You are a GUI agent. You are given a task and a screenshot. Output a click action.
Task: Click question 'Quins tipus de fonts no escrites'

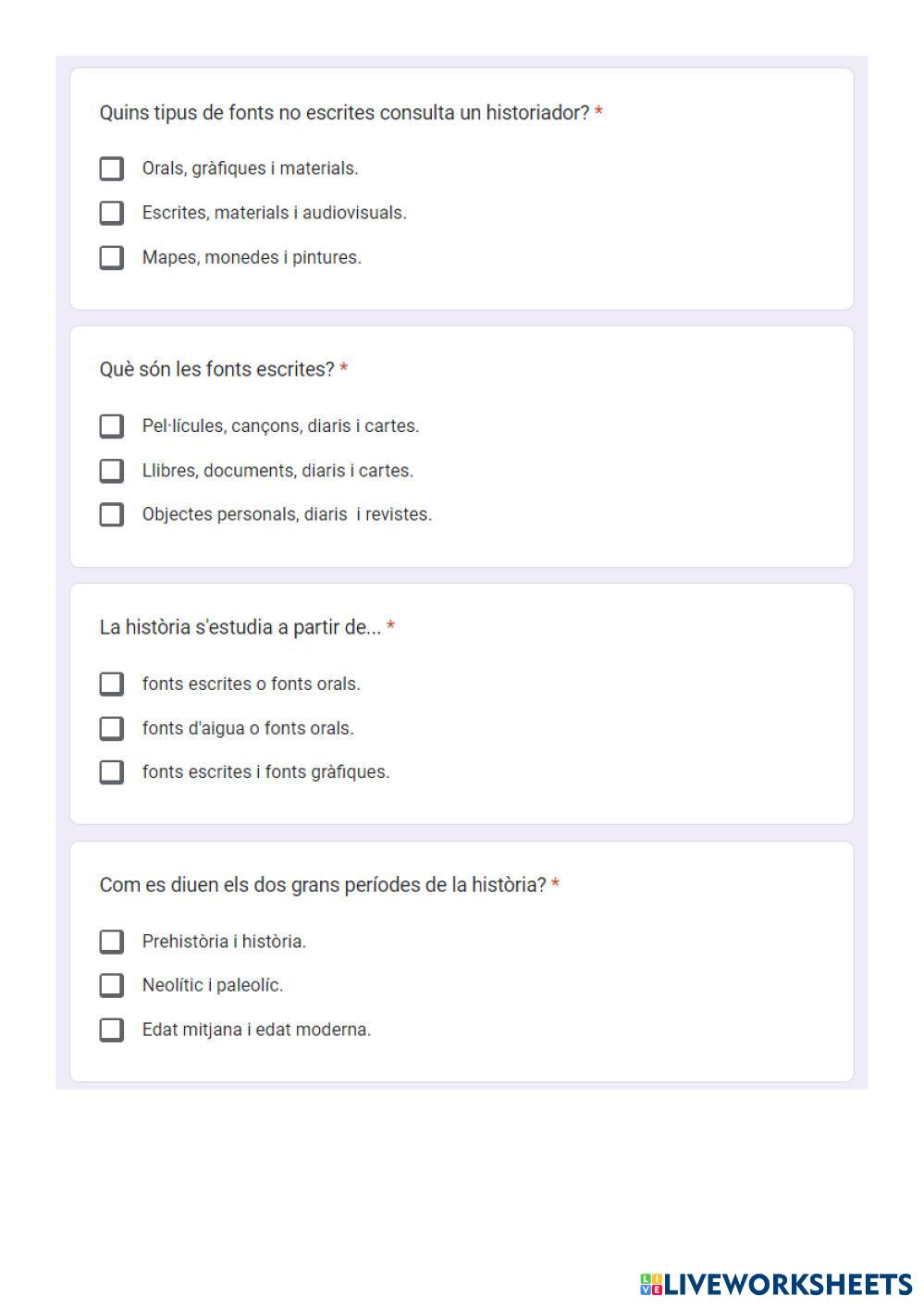(344, 113)
